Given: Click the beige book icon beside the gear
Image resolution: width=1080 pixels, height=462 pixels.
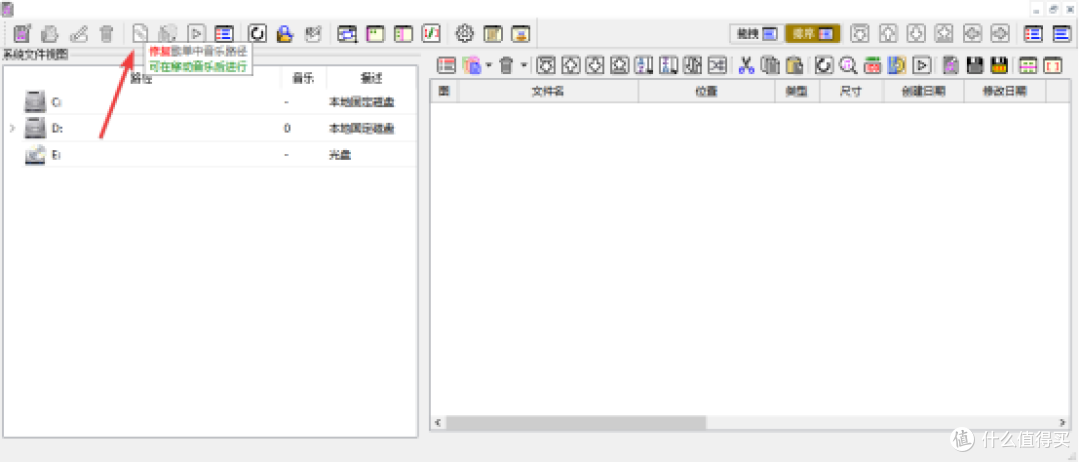Looking at the screenshot, I should pos(493,32).
